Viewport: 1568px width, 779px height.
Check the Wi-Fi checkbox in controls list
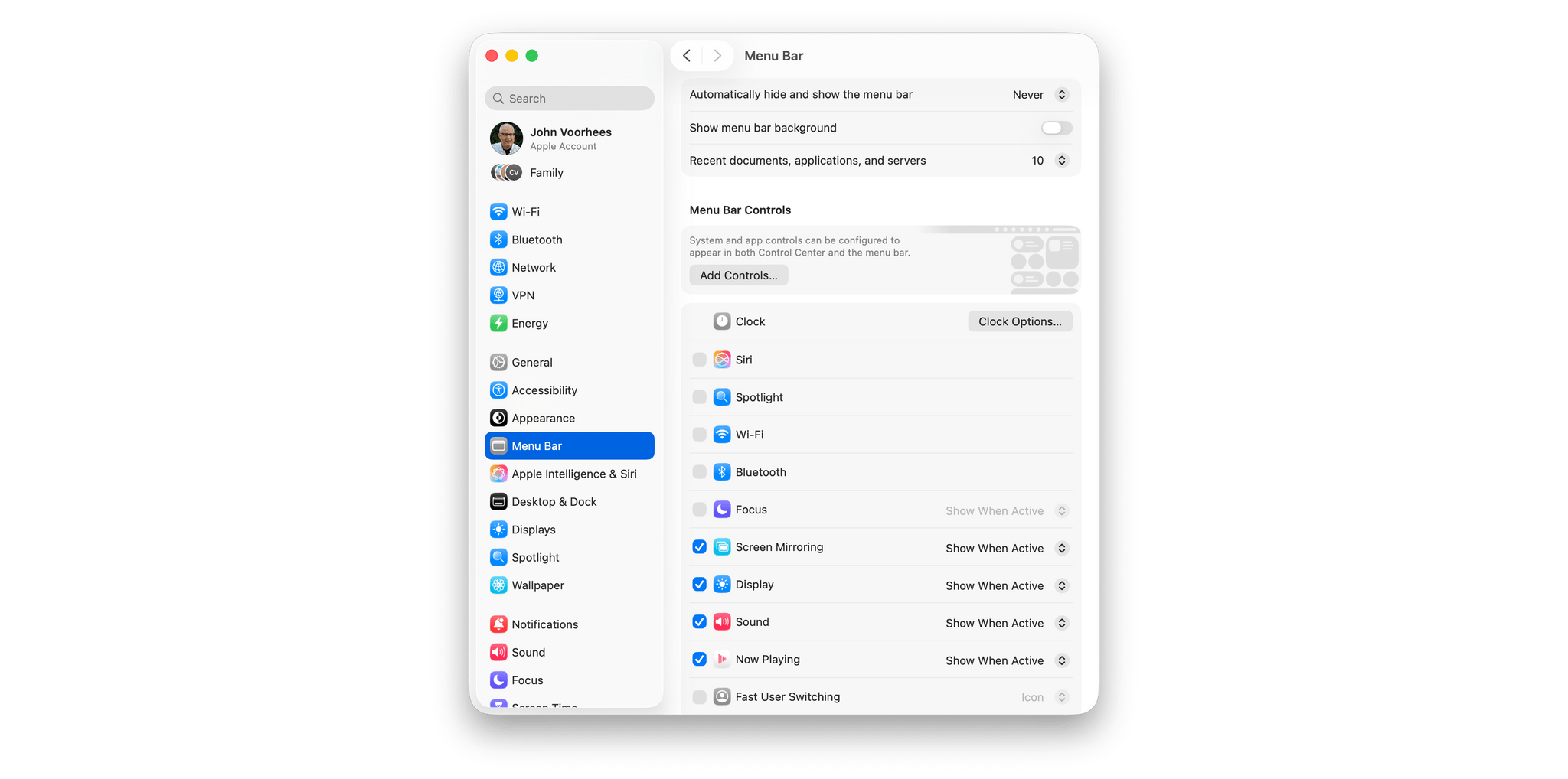699,435
